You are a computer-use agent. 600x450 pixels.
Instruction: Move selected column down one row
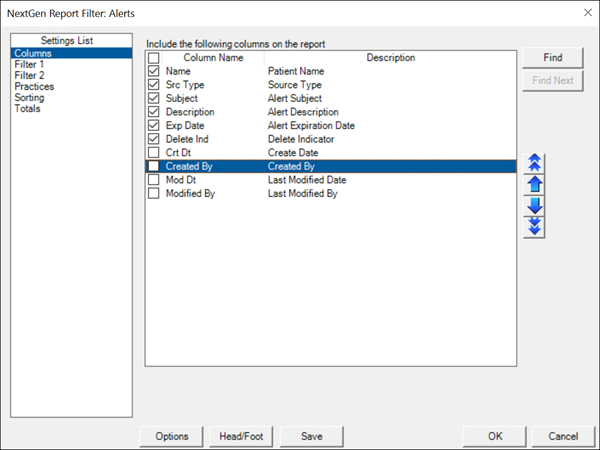point(534,206)
